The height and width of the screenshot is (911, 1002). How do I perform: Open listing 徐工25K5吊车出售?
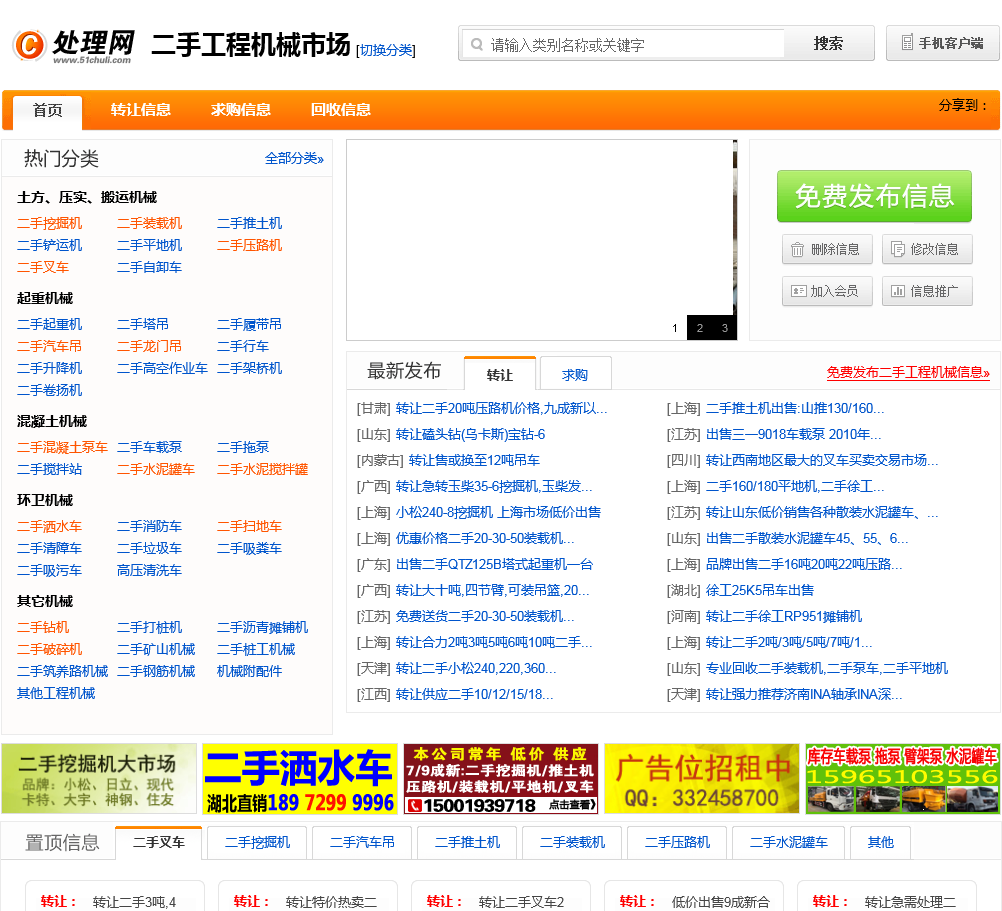(x=760, y=590)
